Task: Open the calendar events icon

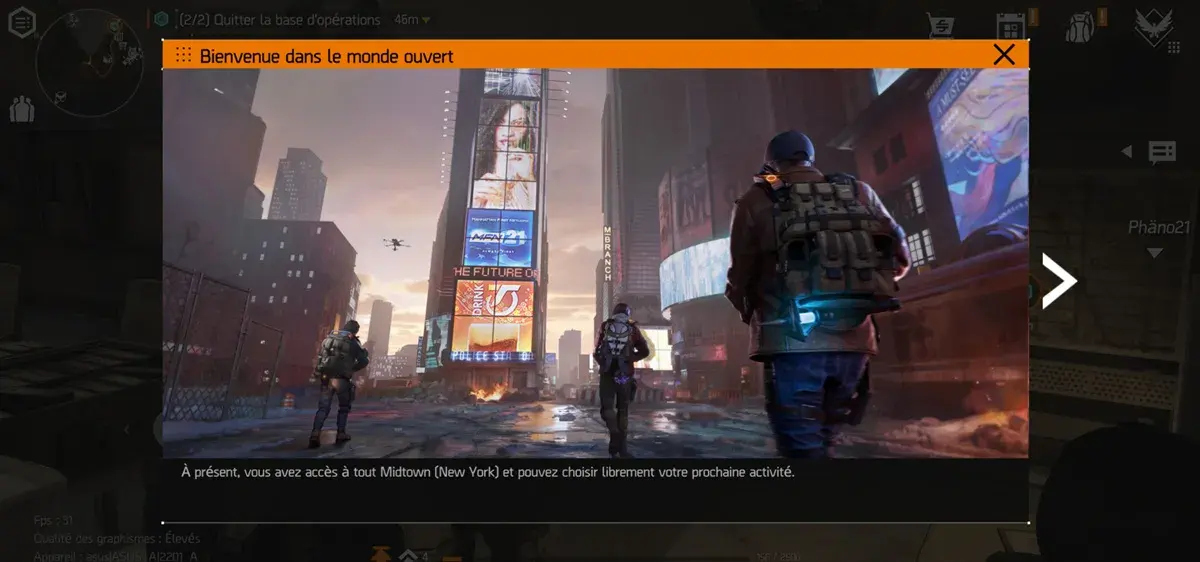Action: click(1012, 26)
